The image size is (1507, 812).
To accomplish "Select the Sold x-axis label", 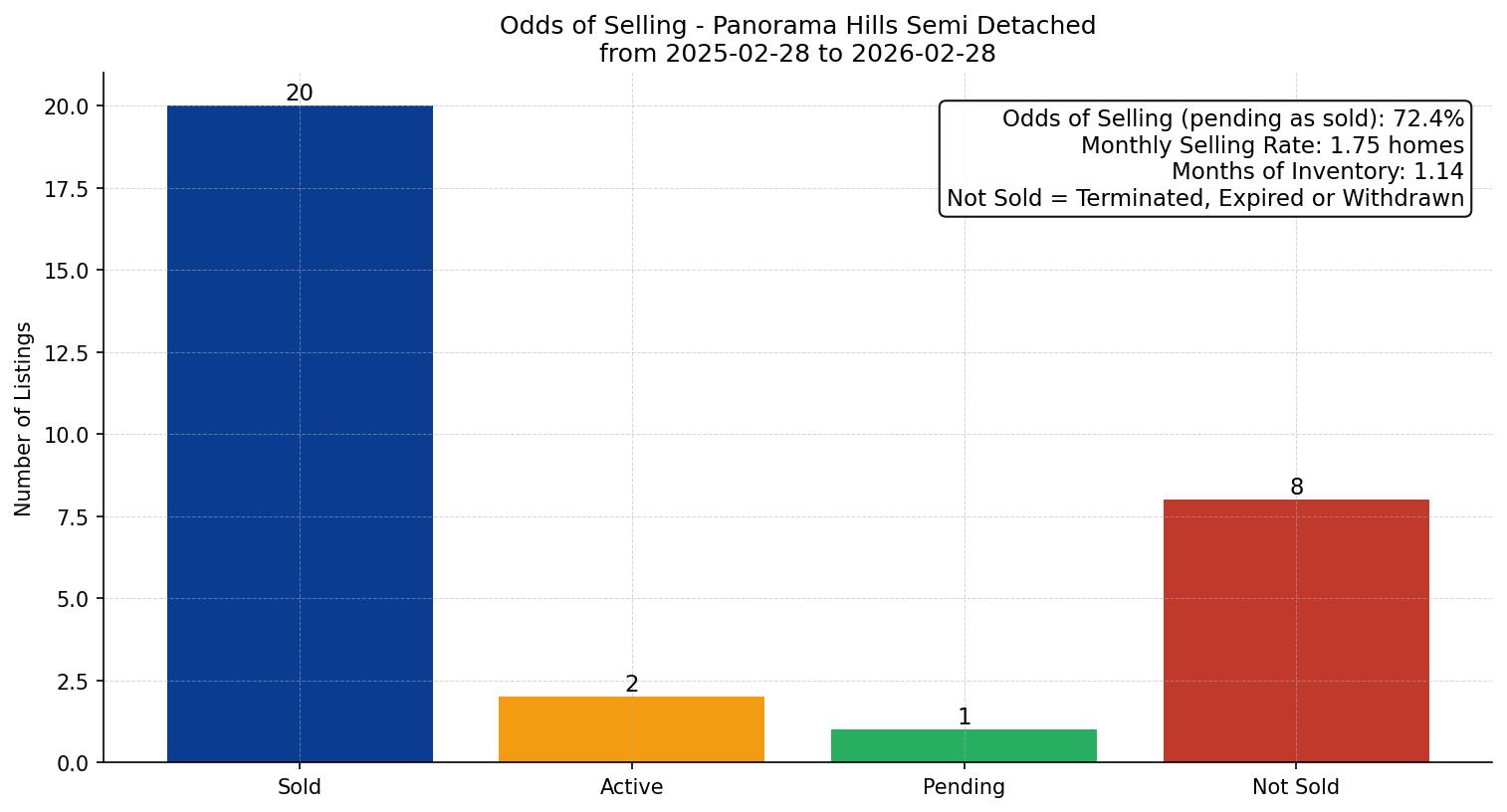I will coord(300,787).
